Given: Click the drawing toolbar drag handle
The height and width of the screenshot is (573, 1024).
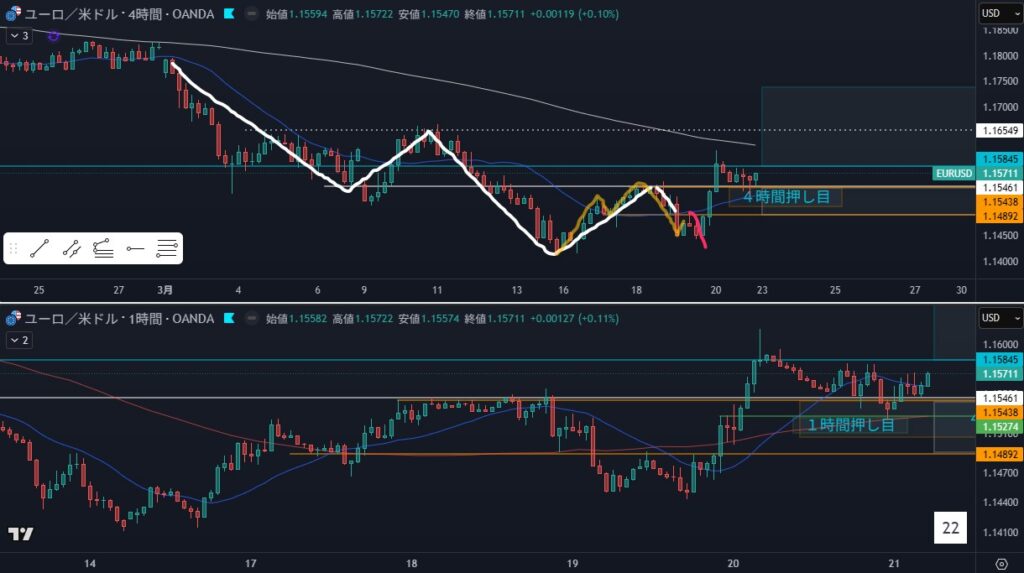Looking at the screenshot, I should click(x=14, y=249).
